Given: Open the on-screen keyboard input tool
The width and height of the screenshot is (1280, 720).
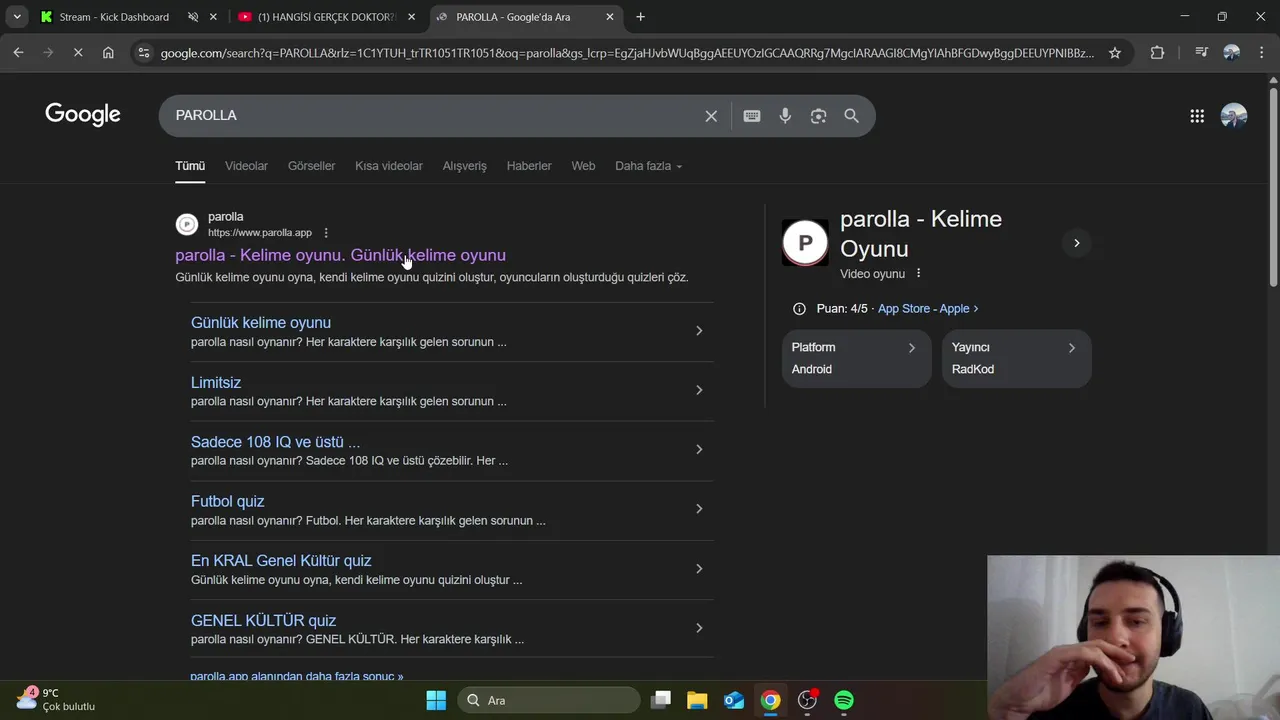Looking at the screenshot, I should [x=752, y=116].
